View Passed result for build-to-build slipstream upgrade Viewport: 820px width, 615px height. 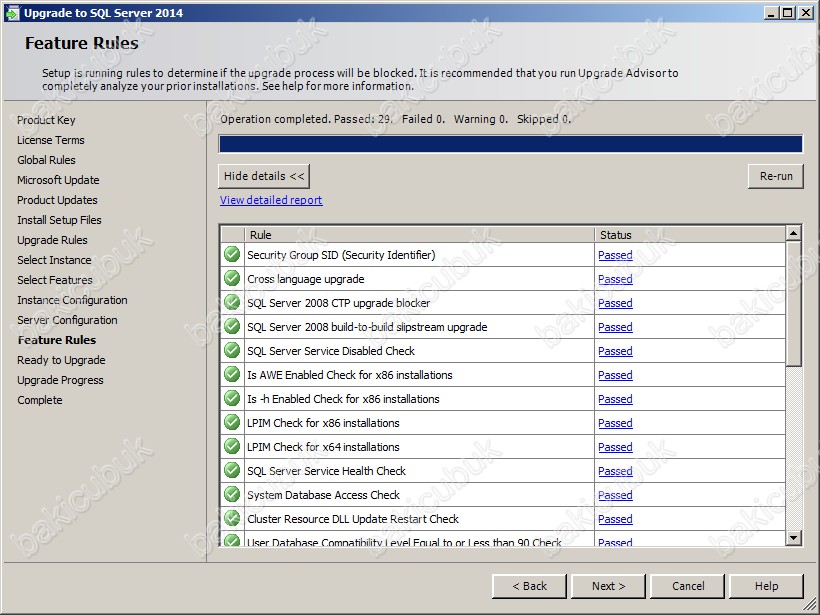point(615,327)
